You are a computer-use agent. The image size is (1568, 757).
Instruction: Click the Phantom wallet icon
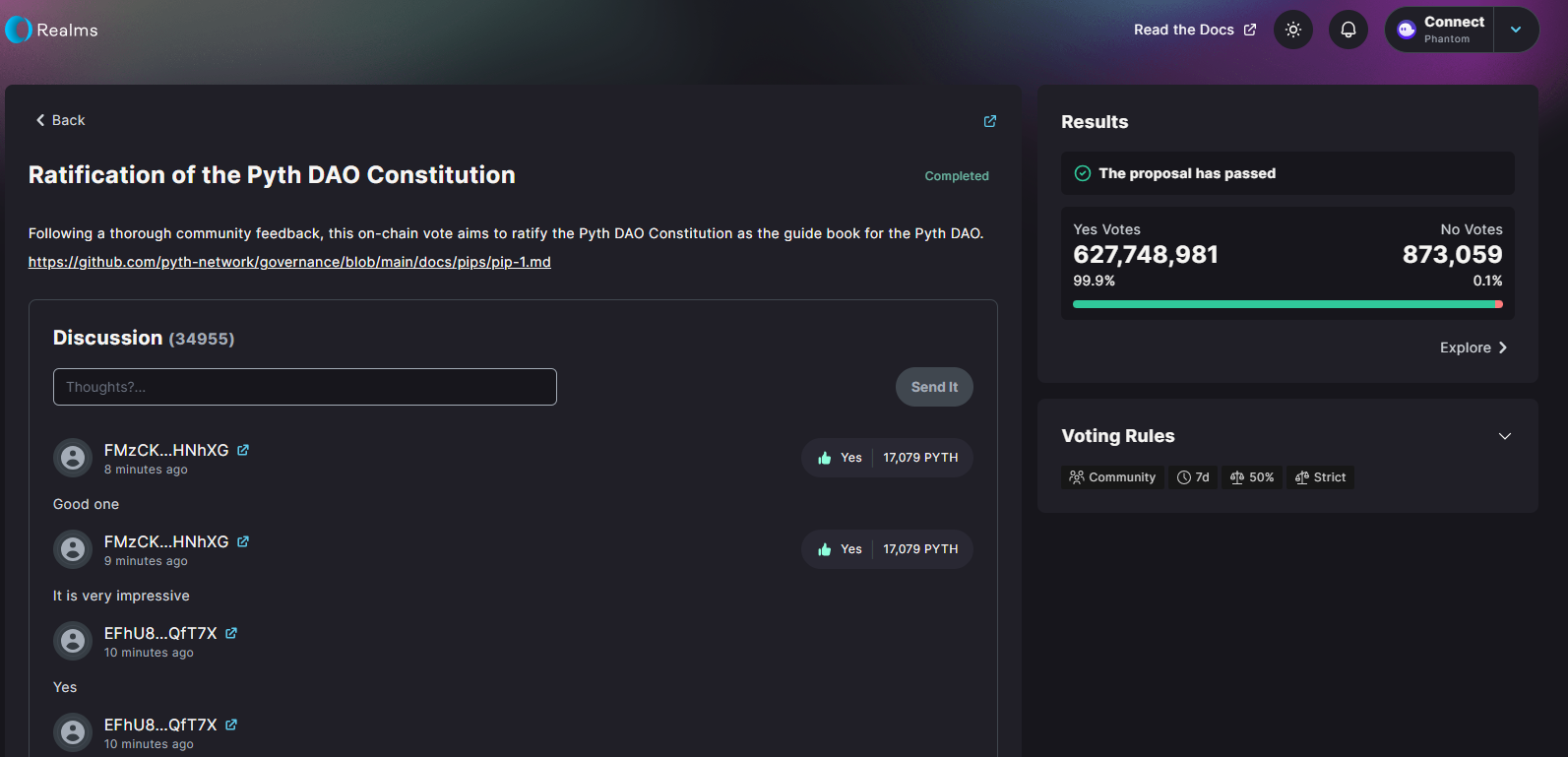point(1407,30)
